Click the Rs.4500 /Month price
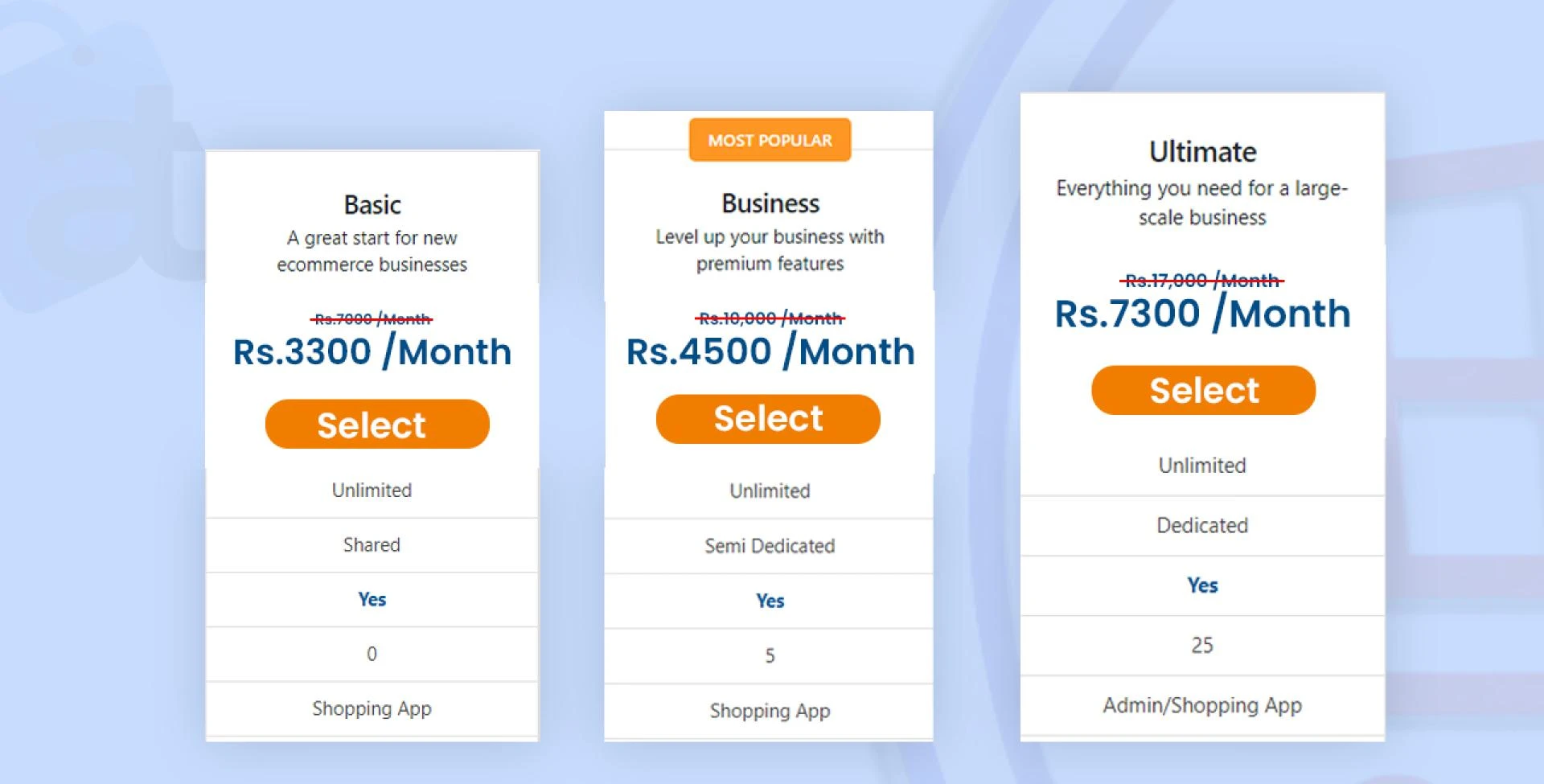Screen dimensions: 1544x784 coord(770,352)
